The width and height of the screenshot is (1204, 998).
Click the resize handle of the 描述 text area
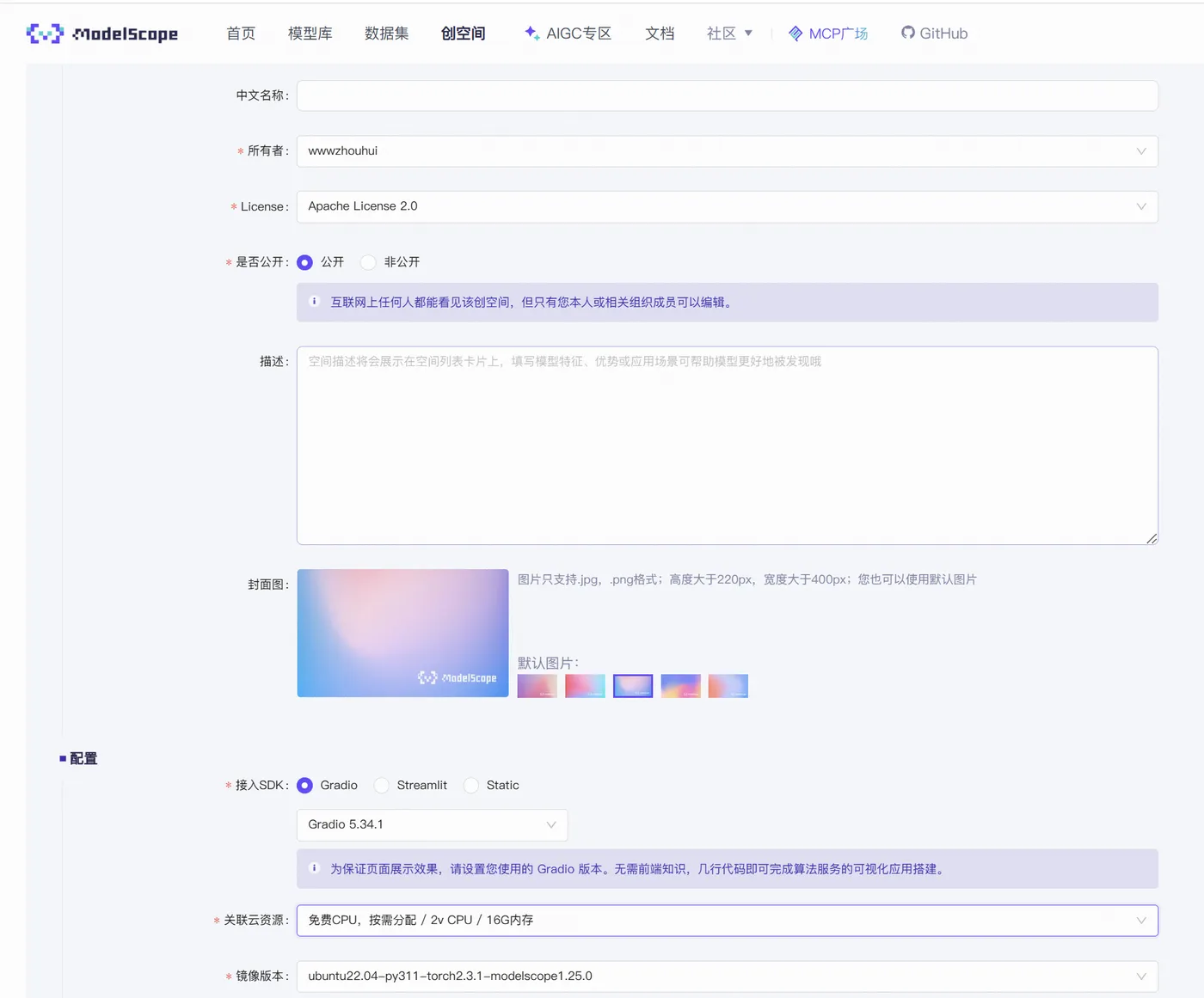coord(1152,538)
